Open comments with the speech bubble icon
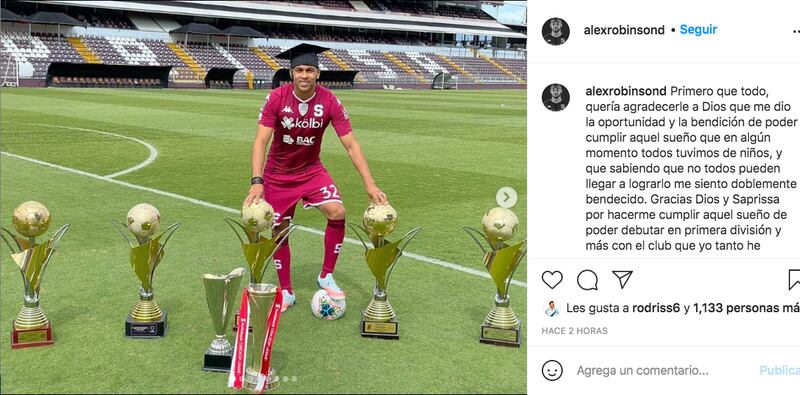Image resolution: width=800 pixels, height=395 pixels. [587, 280]
